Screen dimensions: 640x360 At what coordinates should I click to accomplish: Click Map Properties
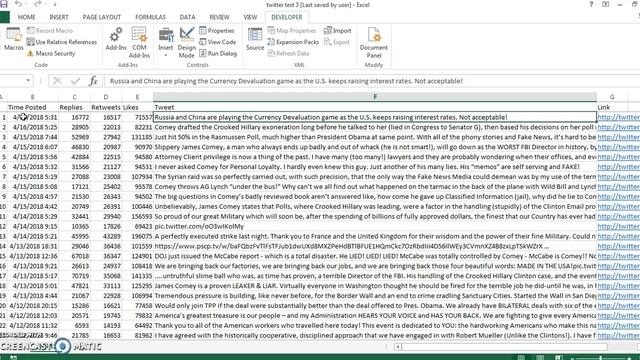pos(292,31)
